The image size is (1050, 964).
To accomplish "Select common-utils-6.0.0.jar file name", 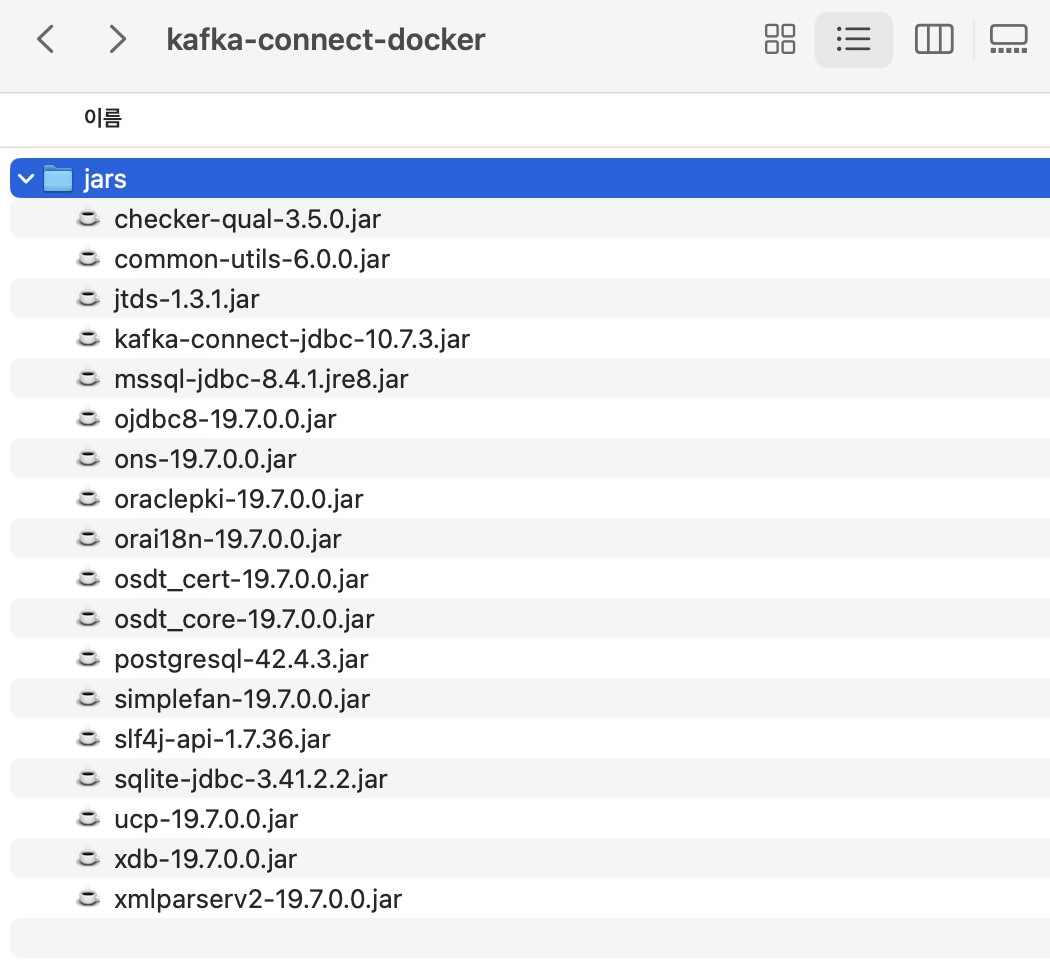I will (x=252, y=260).
